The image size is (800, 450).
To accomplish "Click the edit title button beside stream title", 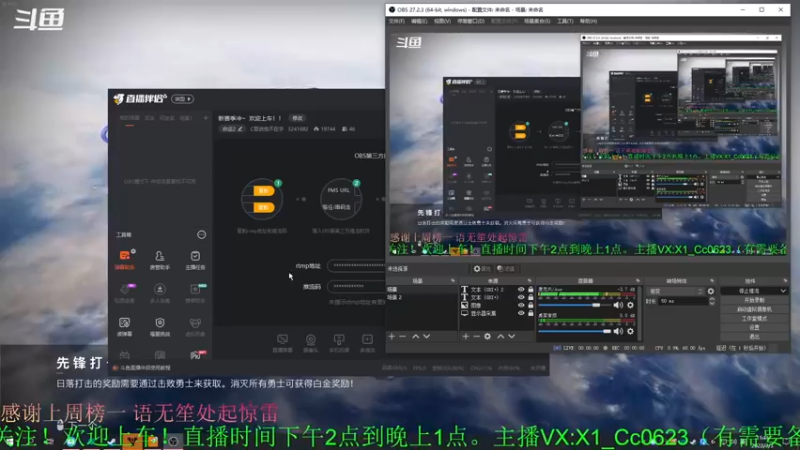I will [x=297, y=118].
